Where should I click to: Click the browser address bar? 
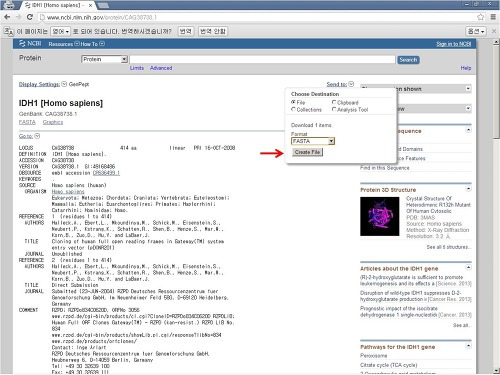257,17
